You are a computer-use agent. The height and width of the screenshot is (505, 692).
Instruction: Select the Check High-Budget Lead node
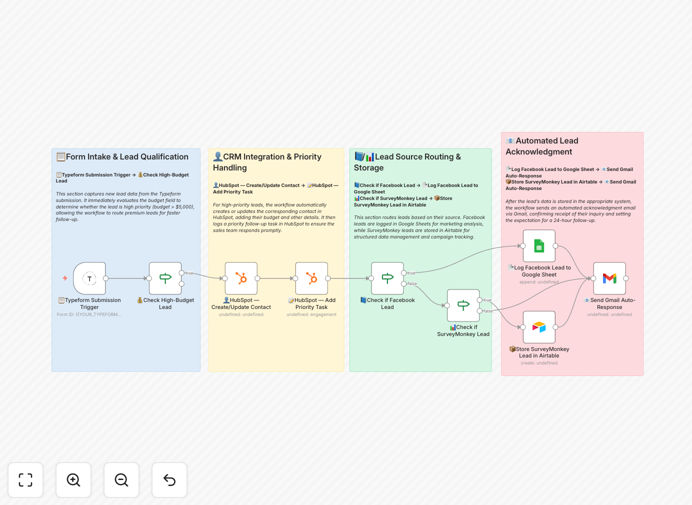165,279
